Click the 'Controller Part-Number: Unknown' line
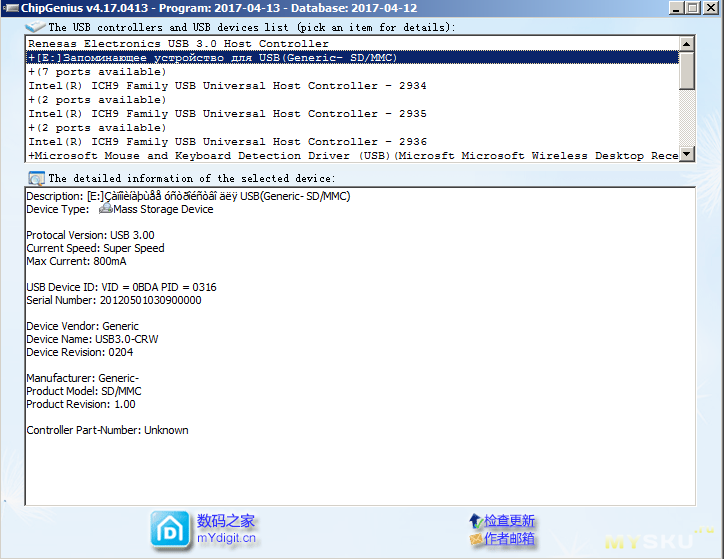This screenshot has height=559, width=724. (108, 430)
